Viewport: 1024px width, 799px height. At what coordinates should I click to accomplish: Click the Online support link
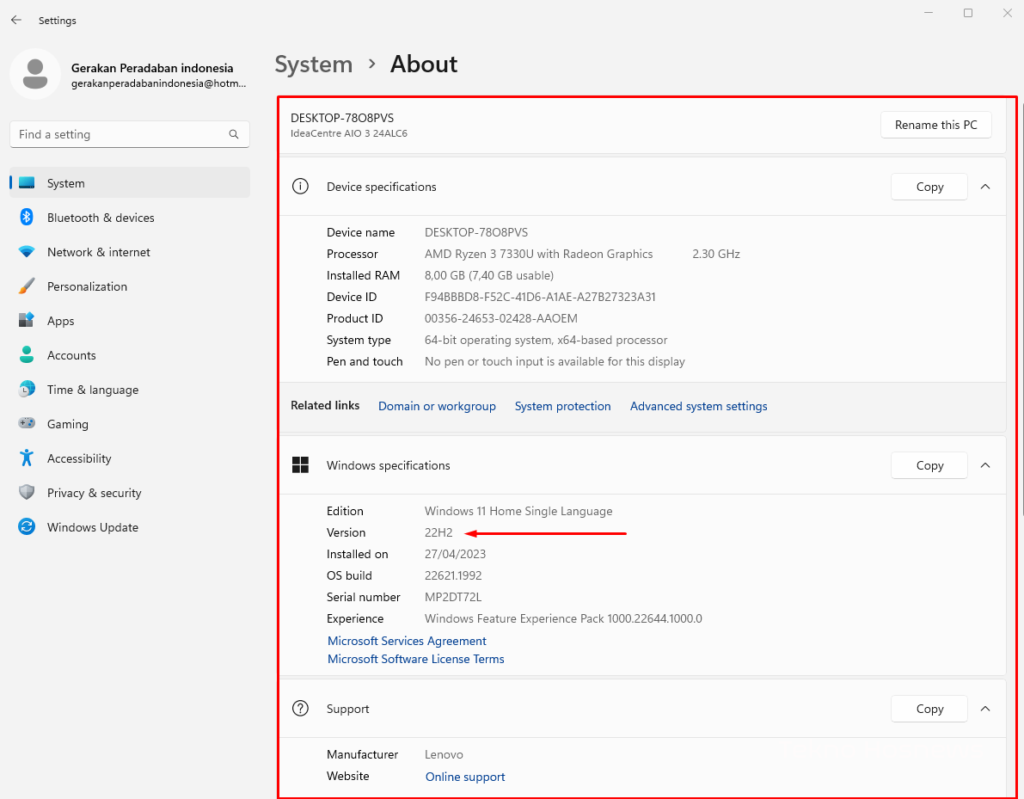pyautogui.click(x=465, y=777)
